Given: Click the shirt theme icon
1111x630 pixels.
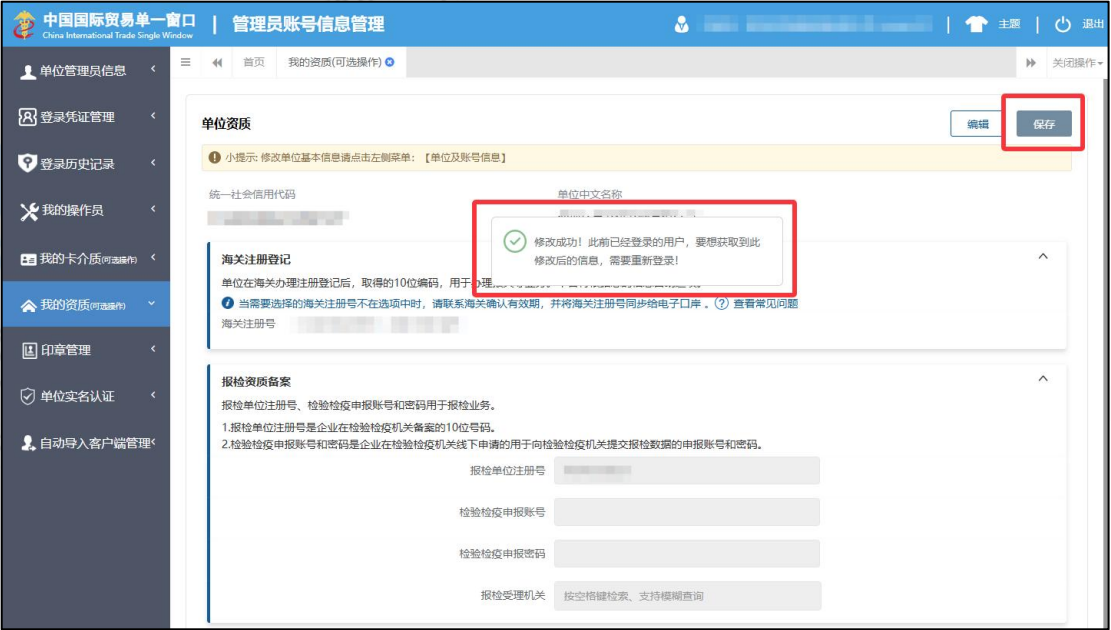Looking at the screenshot, I should (x=976, y=24).
